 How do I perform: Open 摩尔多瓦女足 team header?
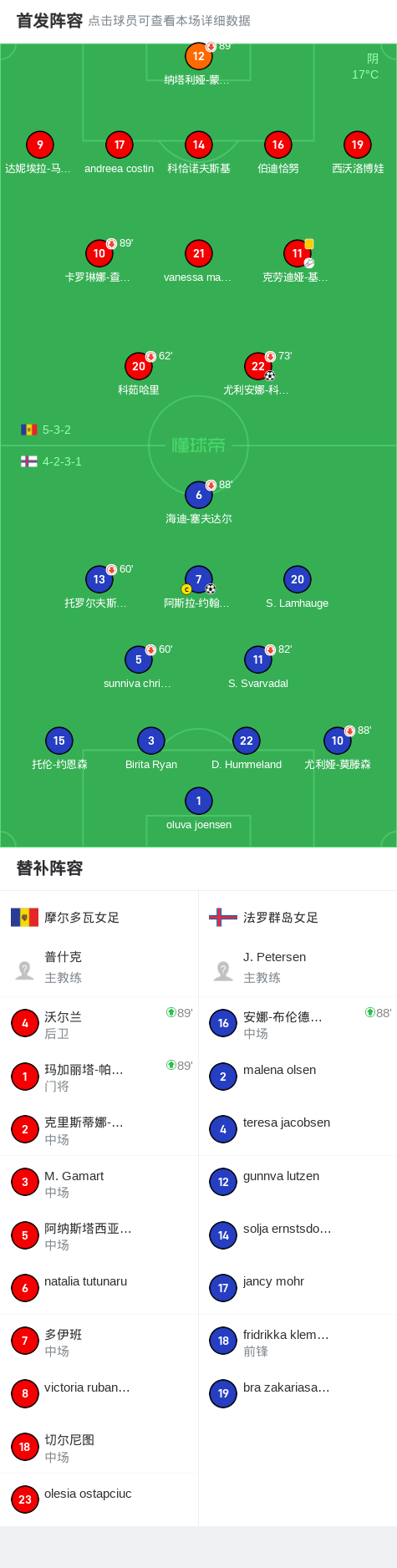pyautogui.click(x=65, y=917)
